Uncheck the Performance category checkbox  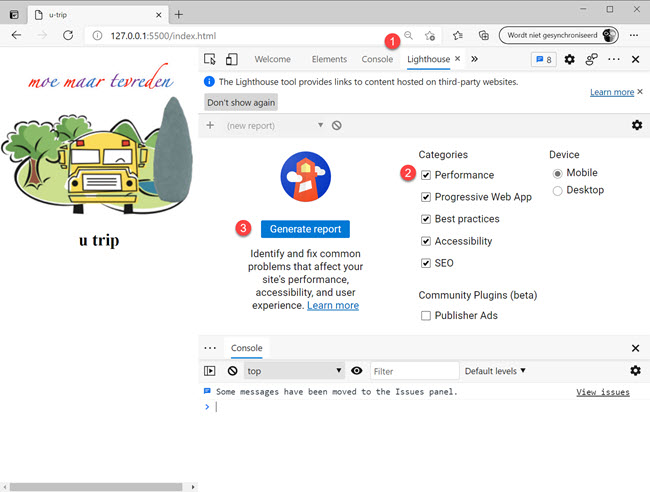[x=426, y=175]
